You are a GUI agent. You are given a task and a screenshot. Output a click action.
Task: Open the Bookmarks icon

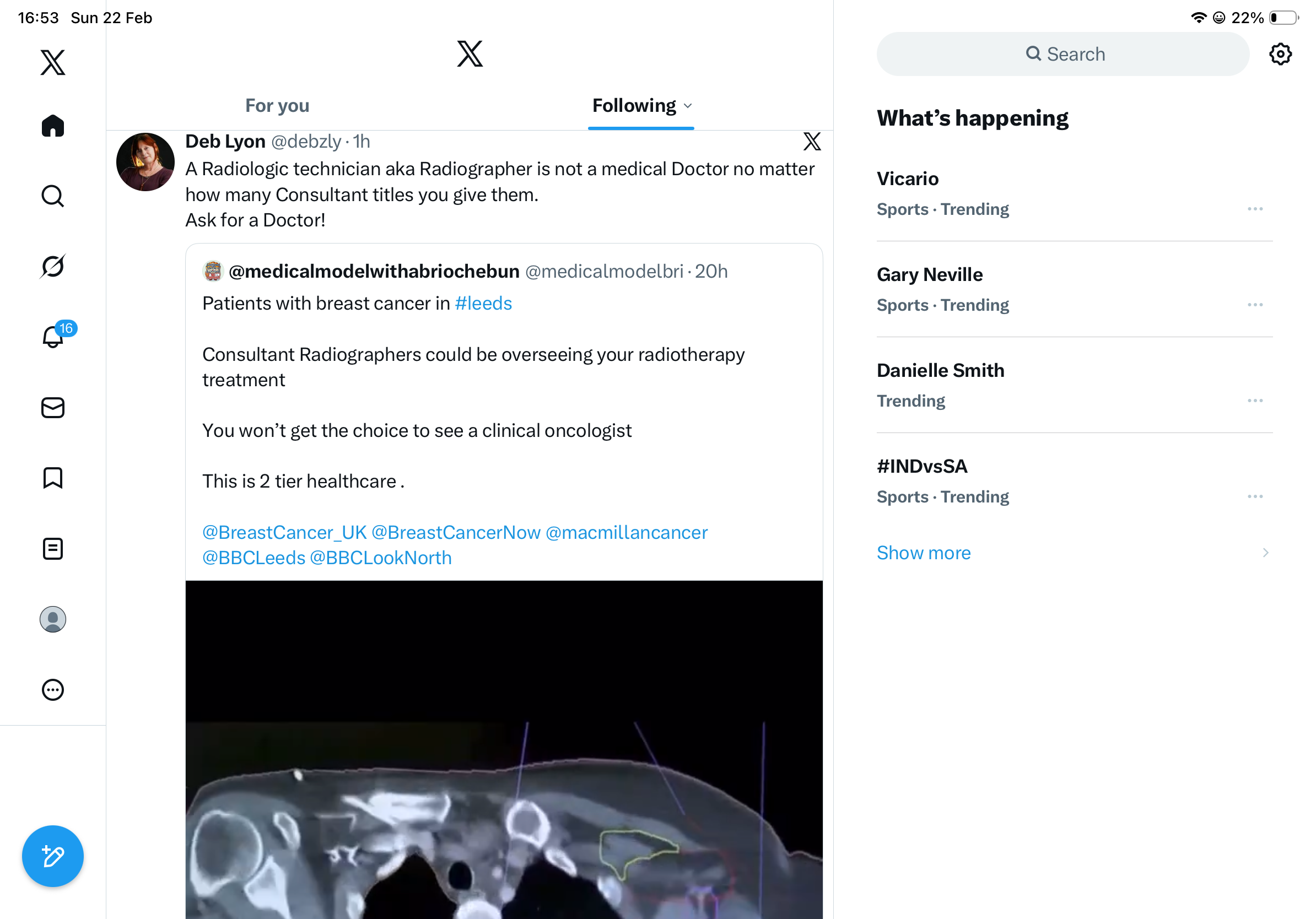[53, 478]
